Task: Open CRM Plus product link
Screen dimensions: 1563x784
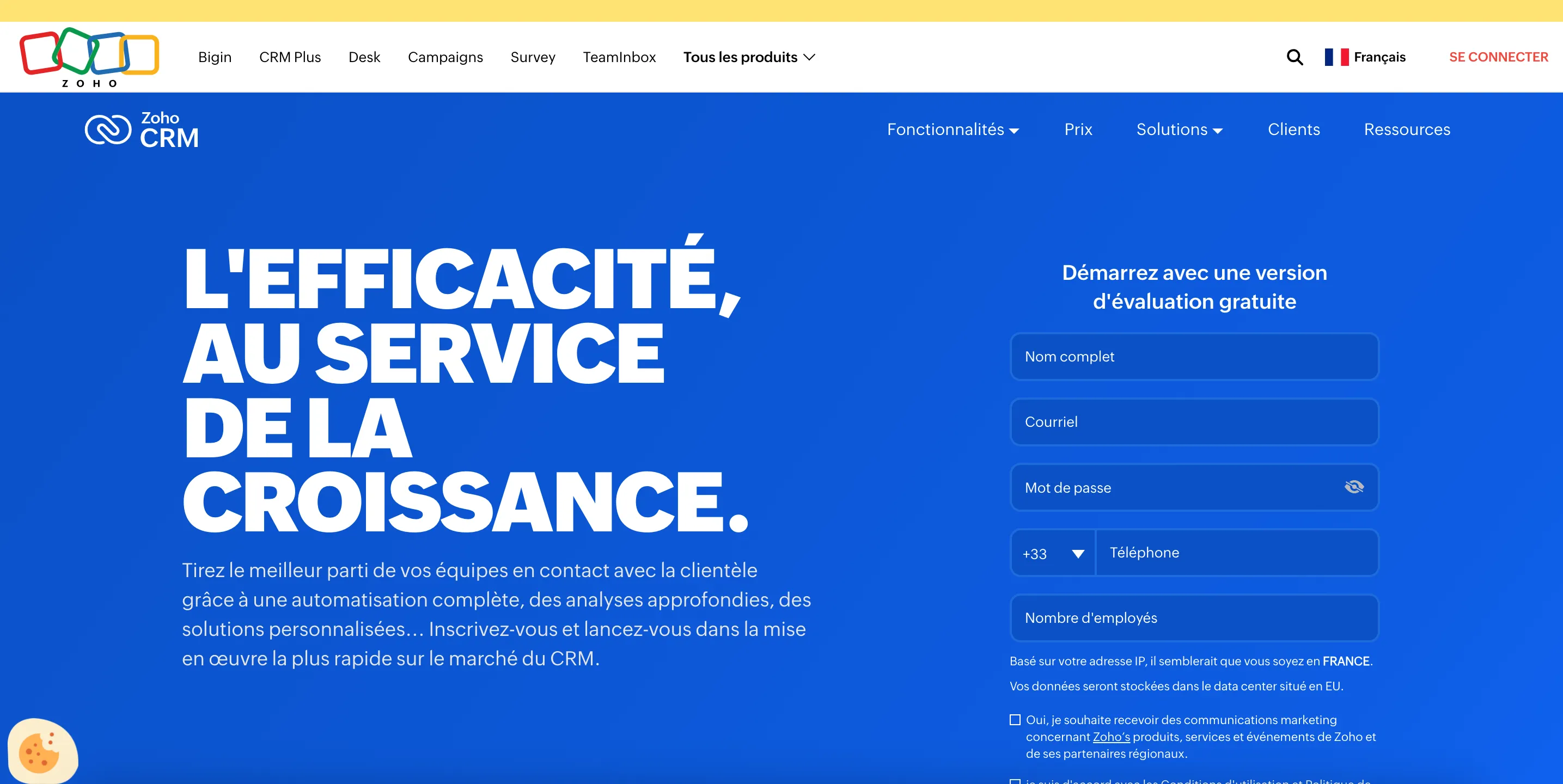Action: click(x=290, y=57)
